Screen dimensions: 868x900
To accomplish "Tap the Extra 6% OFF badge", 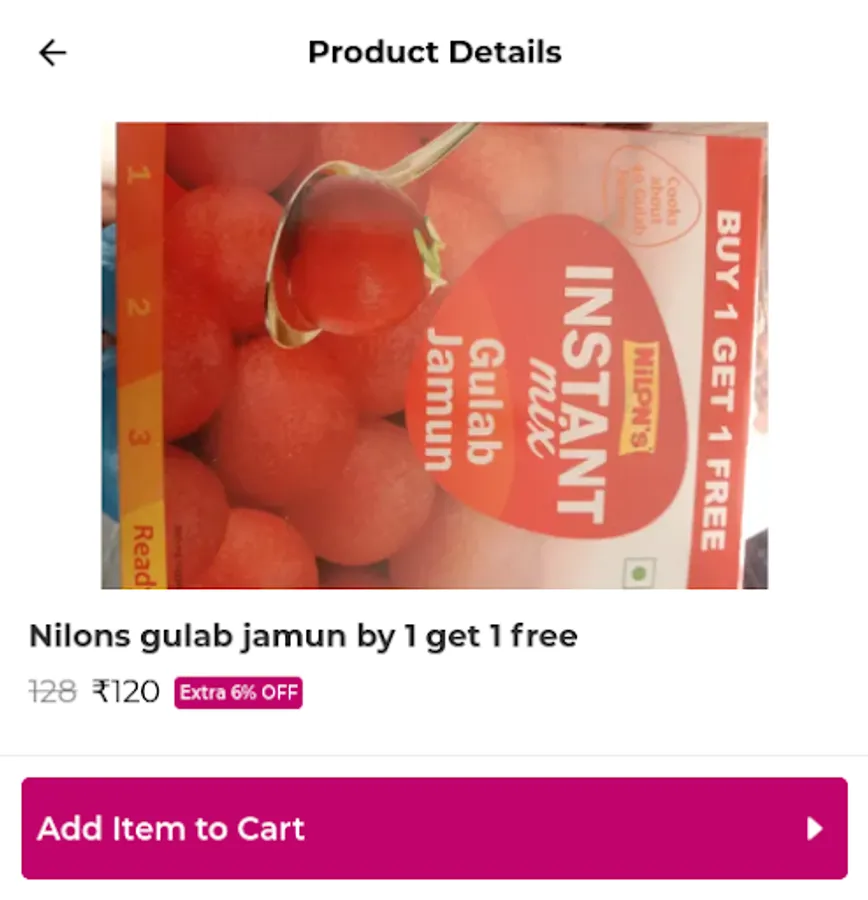I will [x=238, y=693].
